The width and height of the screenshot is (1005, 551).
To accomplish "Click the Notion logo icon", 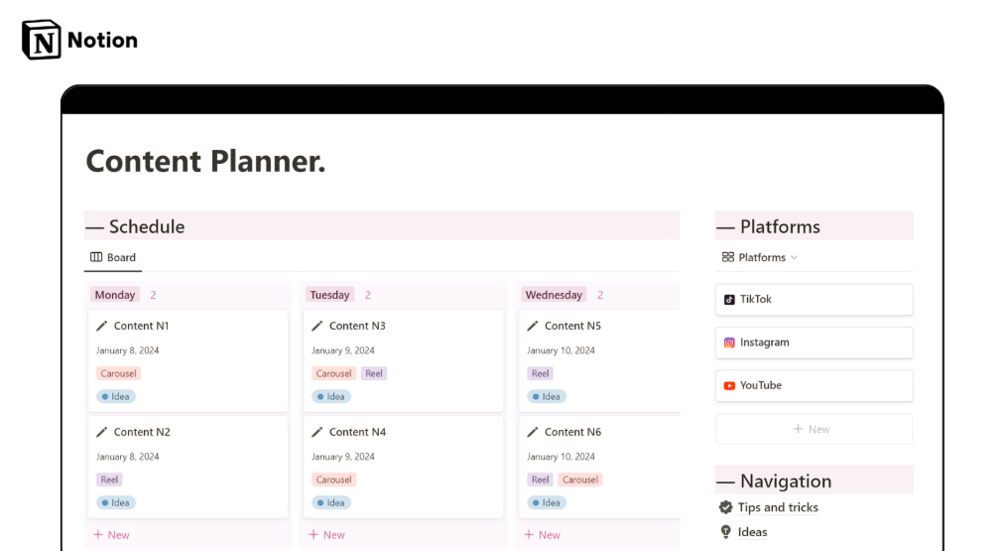I will (42, 40).
